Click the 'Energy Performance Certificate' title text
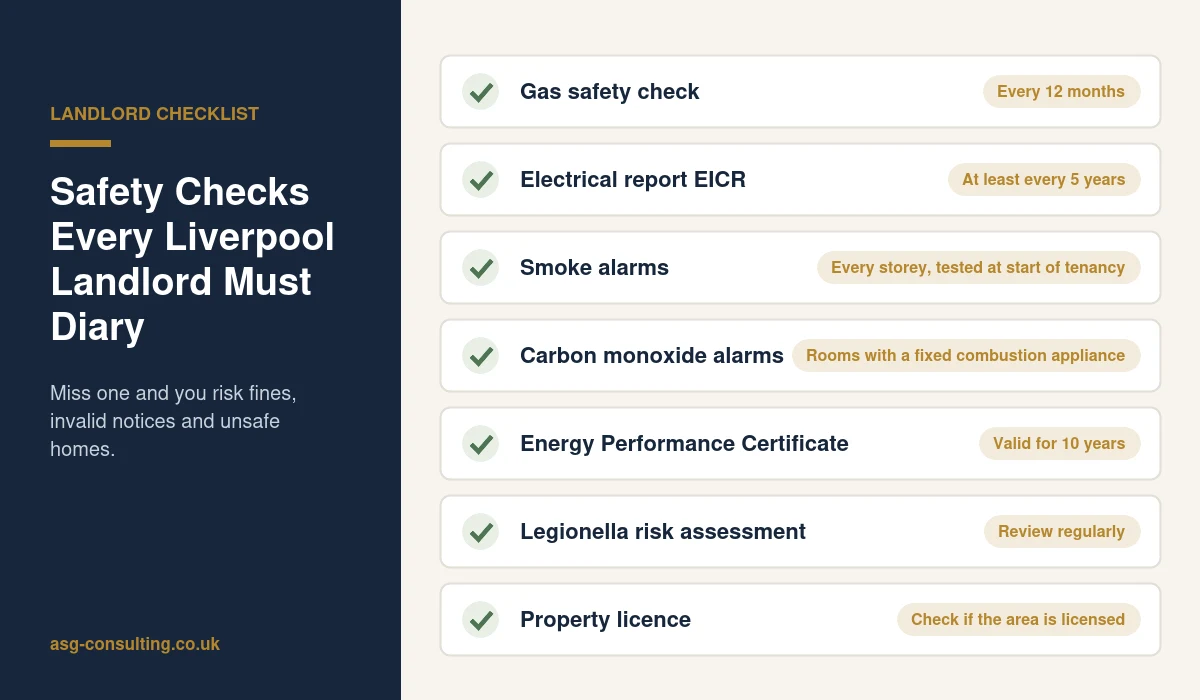Image resolution: width=1200 pixels, height=700 pixels. 684,444
